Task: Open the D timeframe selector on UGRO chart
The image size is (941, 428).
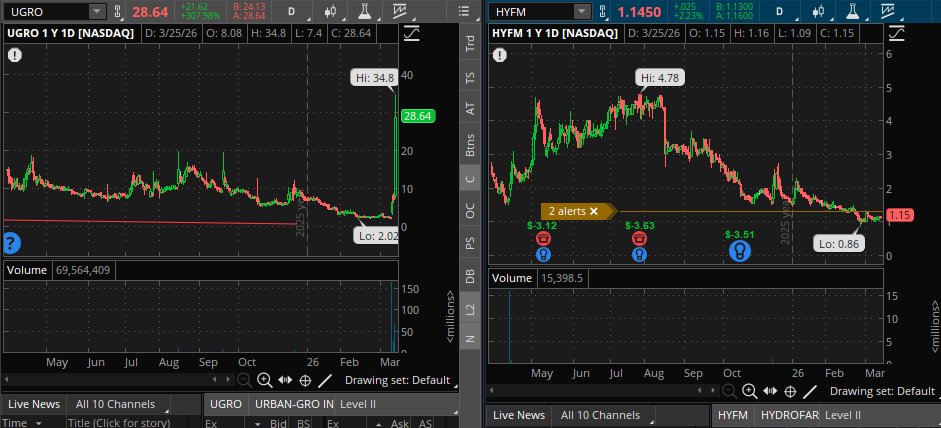Action: click(x=292, y=11)
